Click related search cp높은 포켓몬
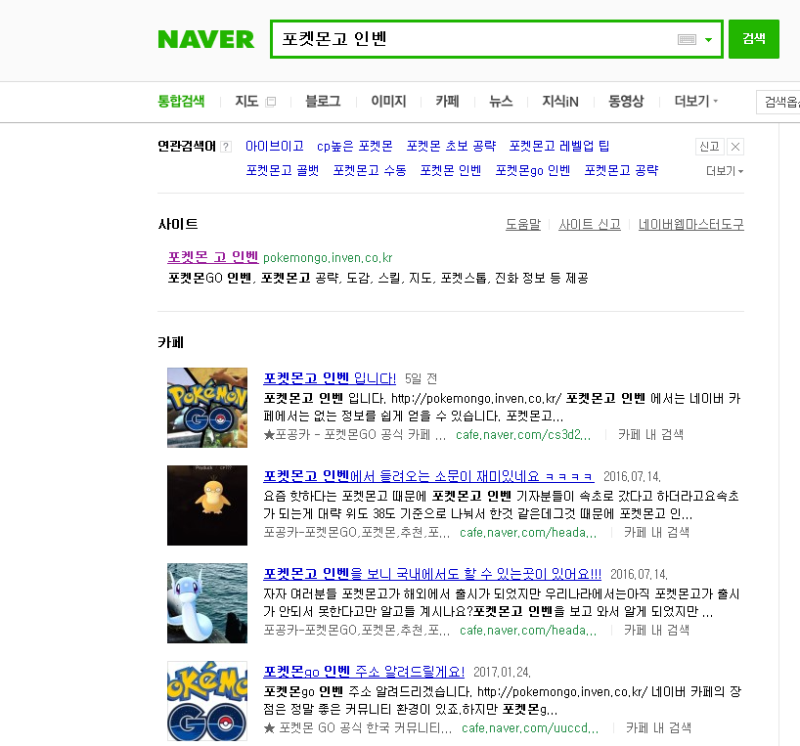The height and width of the screenshot is (746, 800). pos(355,146)
